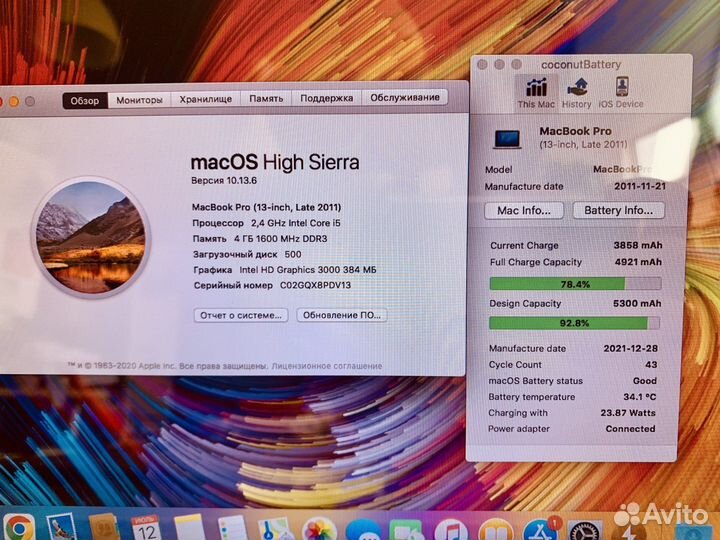Screen dimensions: 720x540
Task: Open Reminders from the Dock
Action: point(232,528)
